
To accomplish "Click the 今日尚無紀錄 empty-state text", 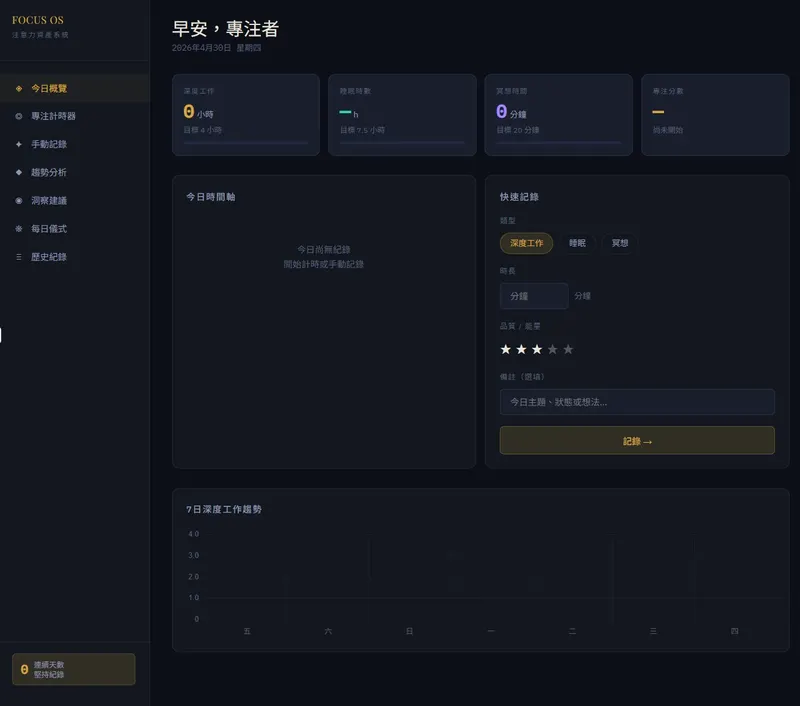I will click(324, 249).
